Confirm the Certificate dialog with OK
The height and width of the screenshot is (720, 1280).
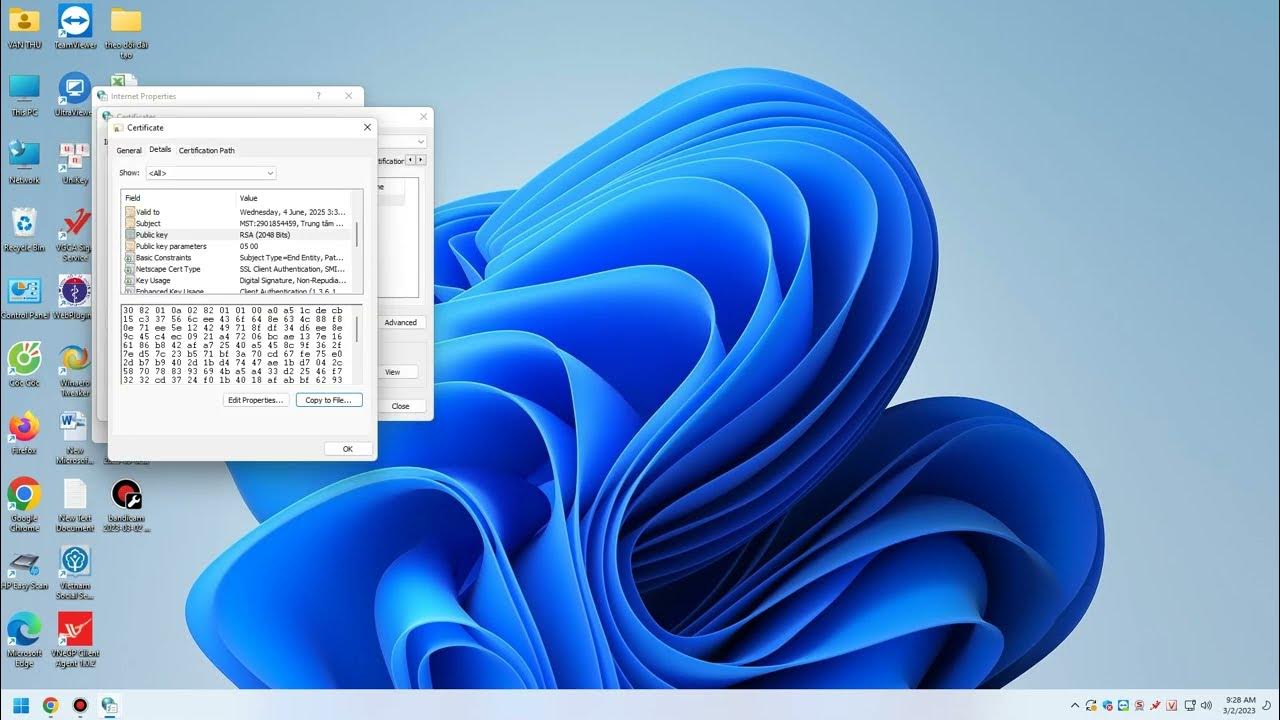coord(348,449)
